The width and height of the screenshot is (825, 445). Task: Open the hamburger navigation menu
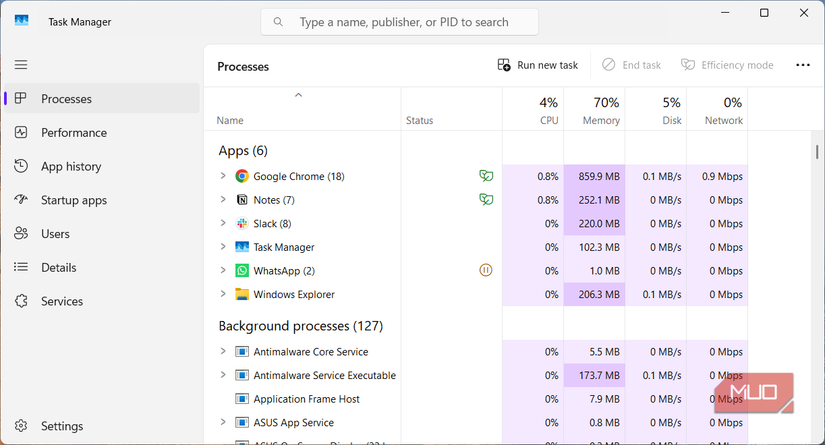tap(21, 65)
